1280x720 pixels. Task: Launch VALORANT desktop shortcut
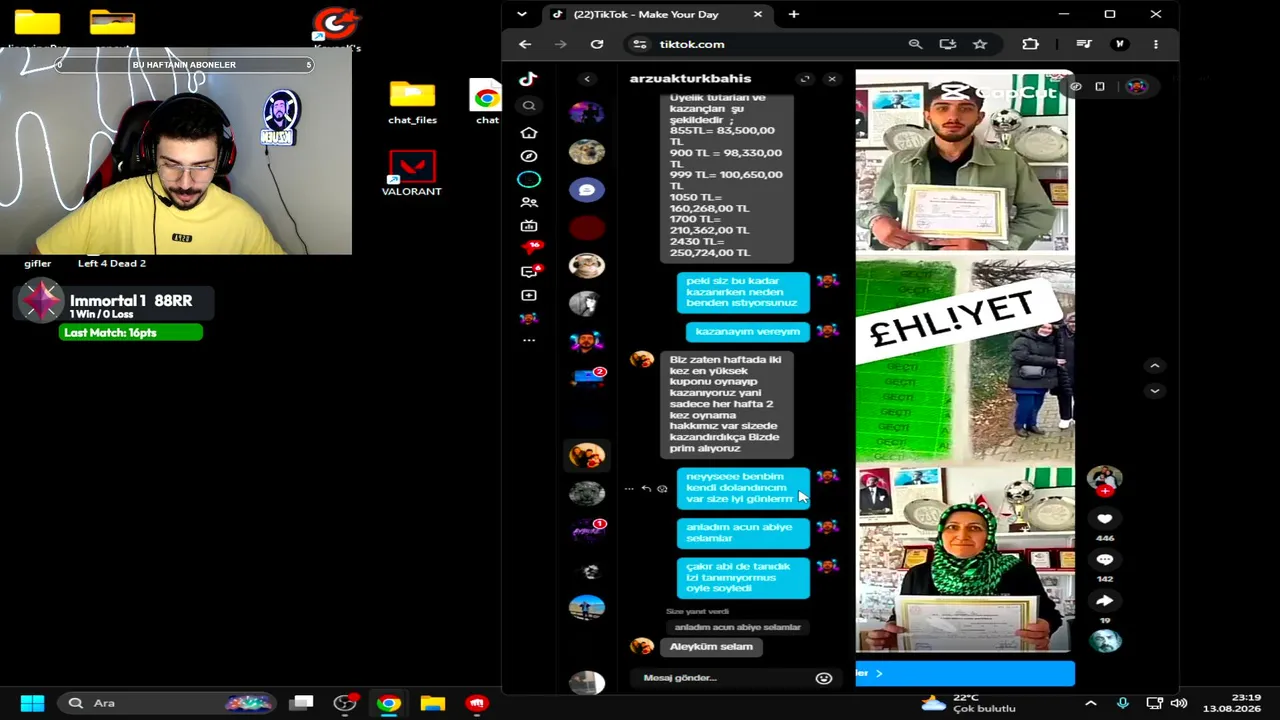412,173
